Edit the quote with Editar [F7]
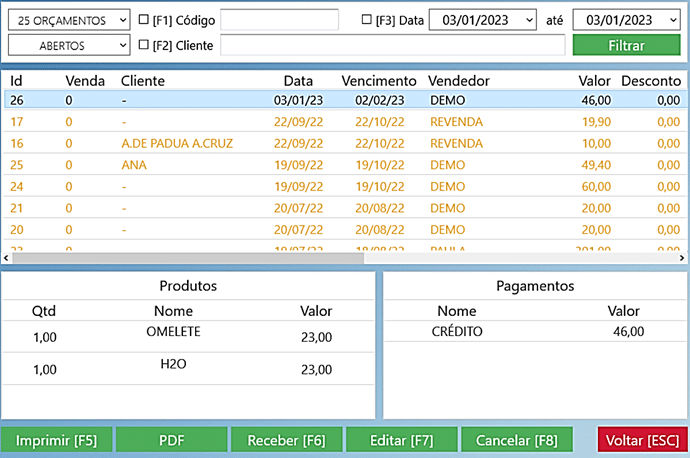The width and height of the screenshot is (690, 458). [401, 440]
